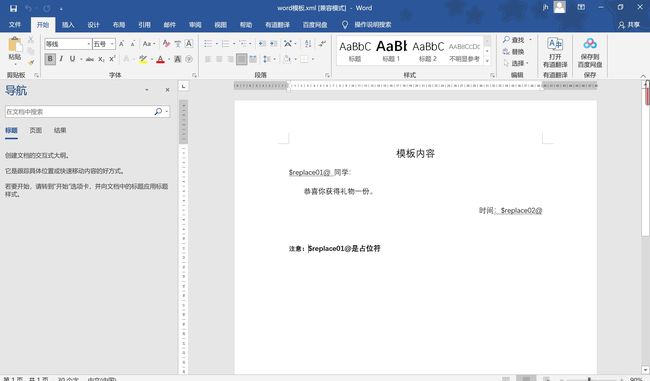Image resolution: width=650 pixels, height=381 pixels.
Task: Click the Baidu Netdisk save icon
Action: click(x=590, y=44)
